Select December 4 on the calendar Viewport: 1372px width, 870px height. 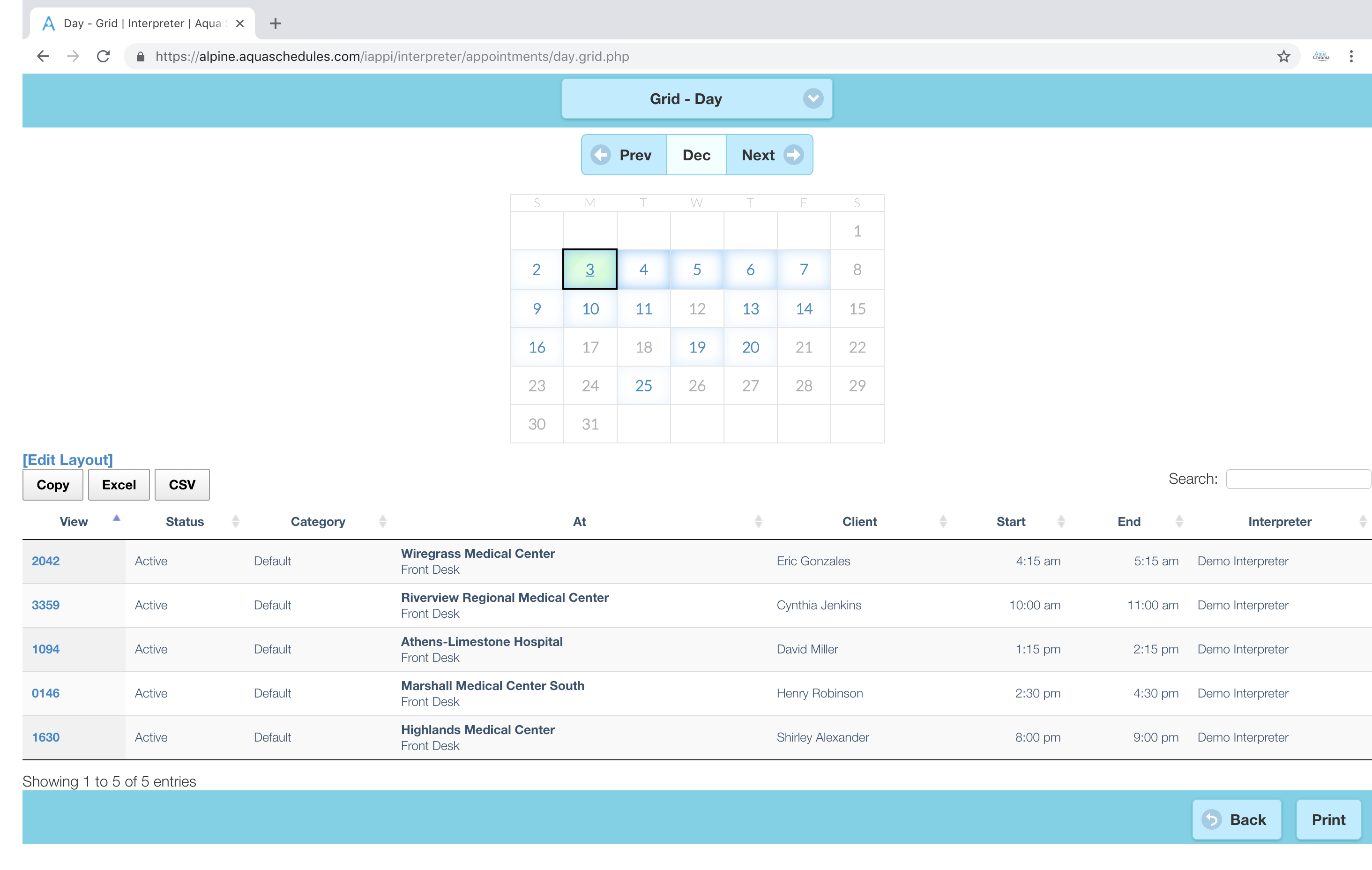click(643, 270)
